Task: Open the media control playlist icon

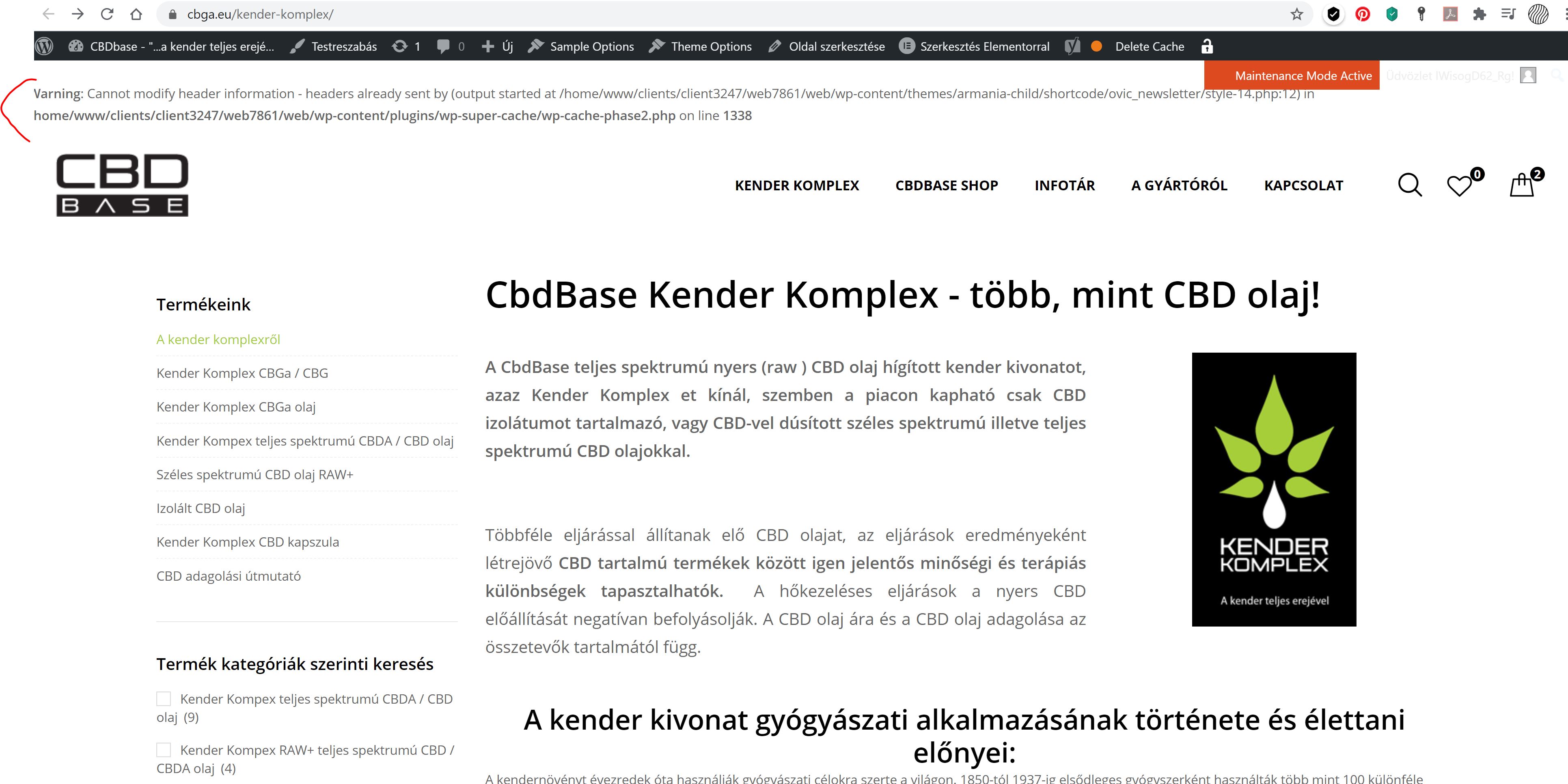Action: 1508,14
